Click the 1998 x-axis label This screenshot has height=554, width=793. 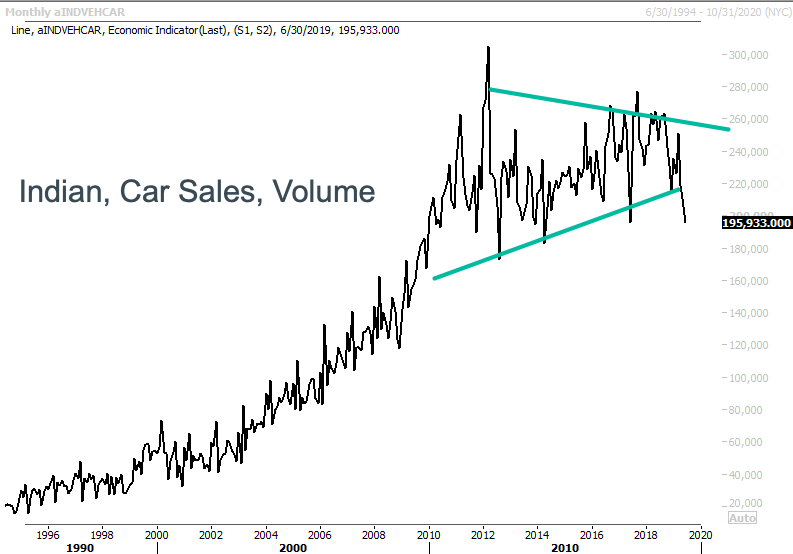(102, 535)
